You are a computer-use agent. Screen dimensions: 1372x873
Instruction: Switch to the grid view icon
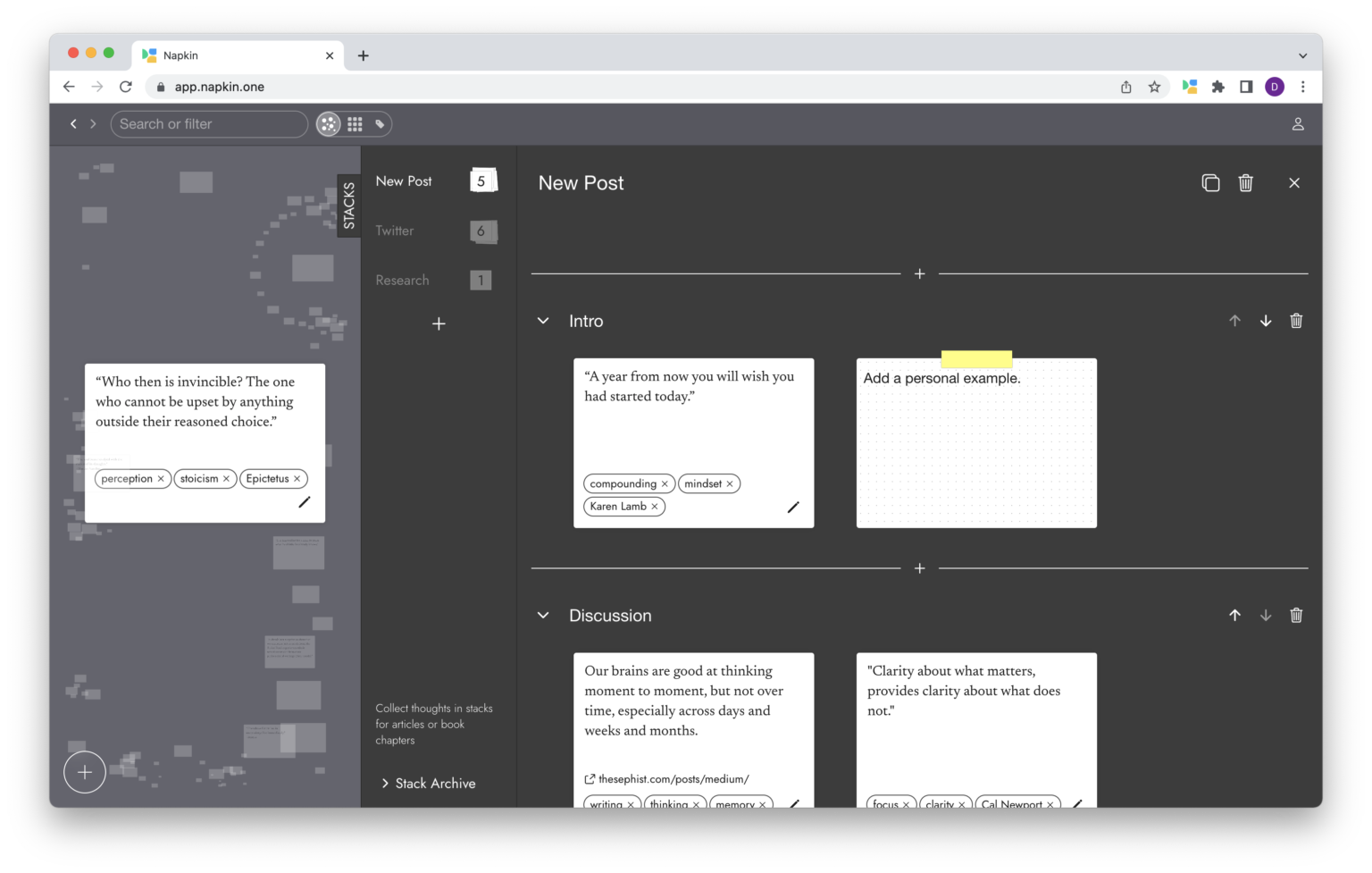355,124
